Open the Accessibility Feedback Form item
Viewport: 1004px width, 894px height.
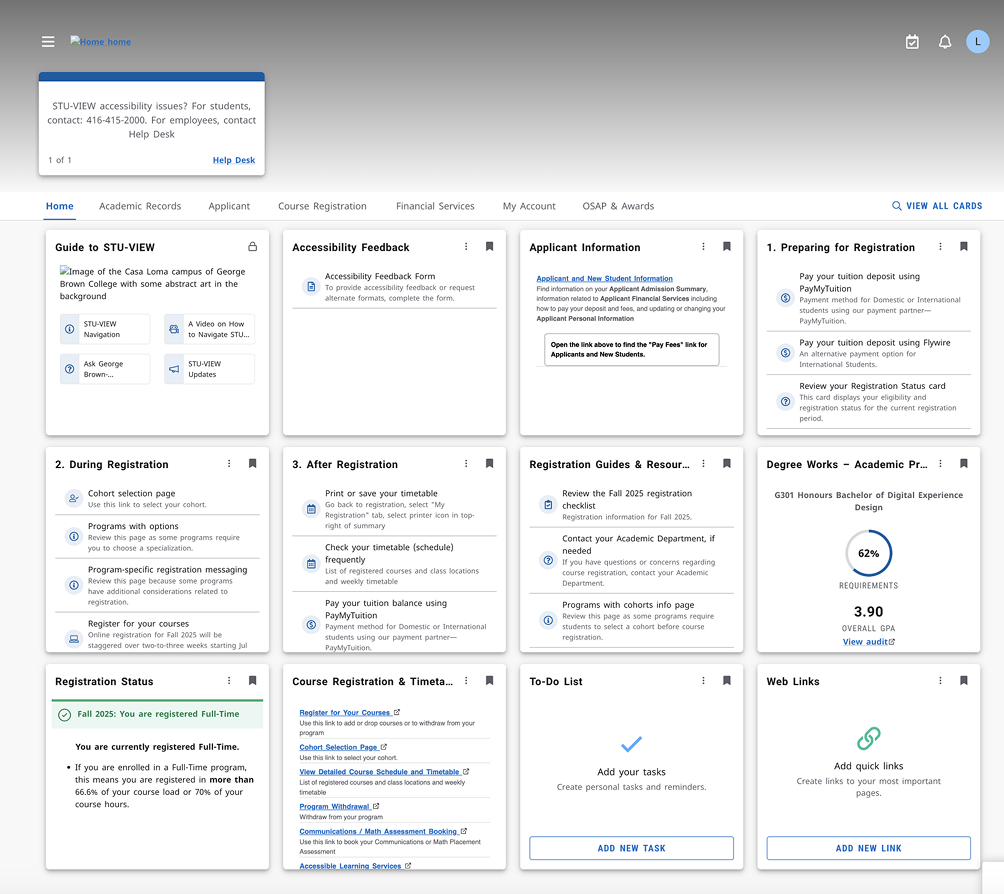(394, 287)
